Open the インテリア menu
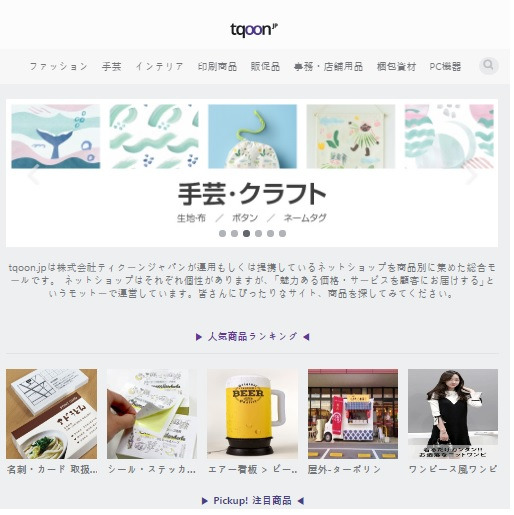 click(159, 67)
